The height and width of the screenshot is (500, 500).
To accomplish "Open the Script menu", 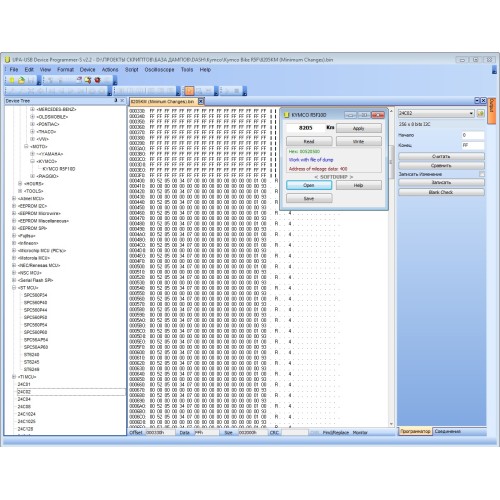I will [131, 70].
